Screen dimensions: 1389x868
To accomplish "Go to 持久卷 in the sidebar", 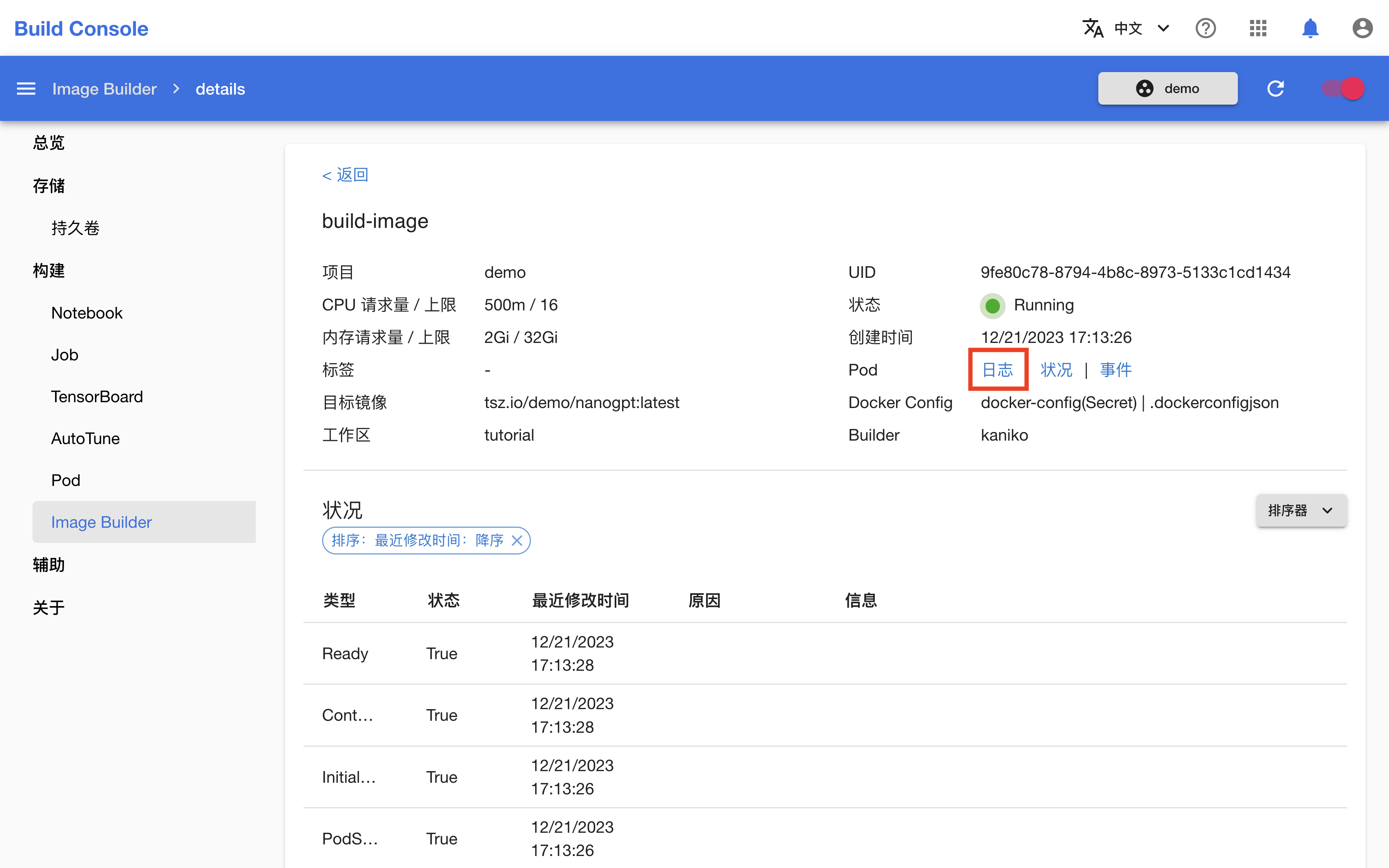I will click(x=75, y=228).
